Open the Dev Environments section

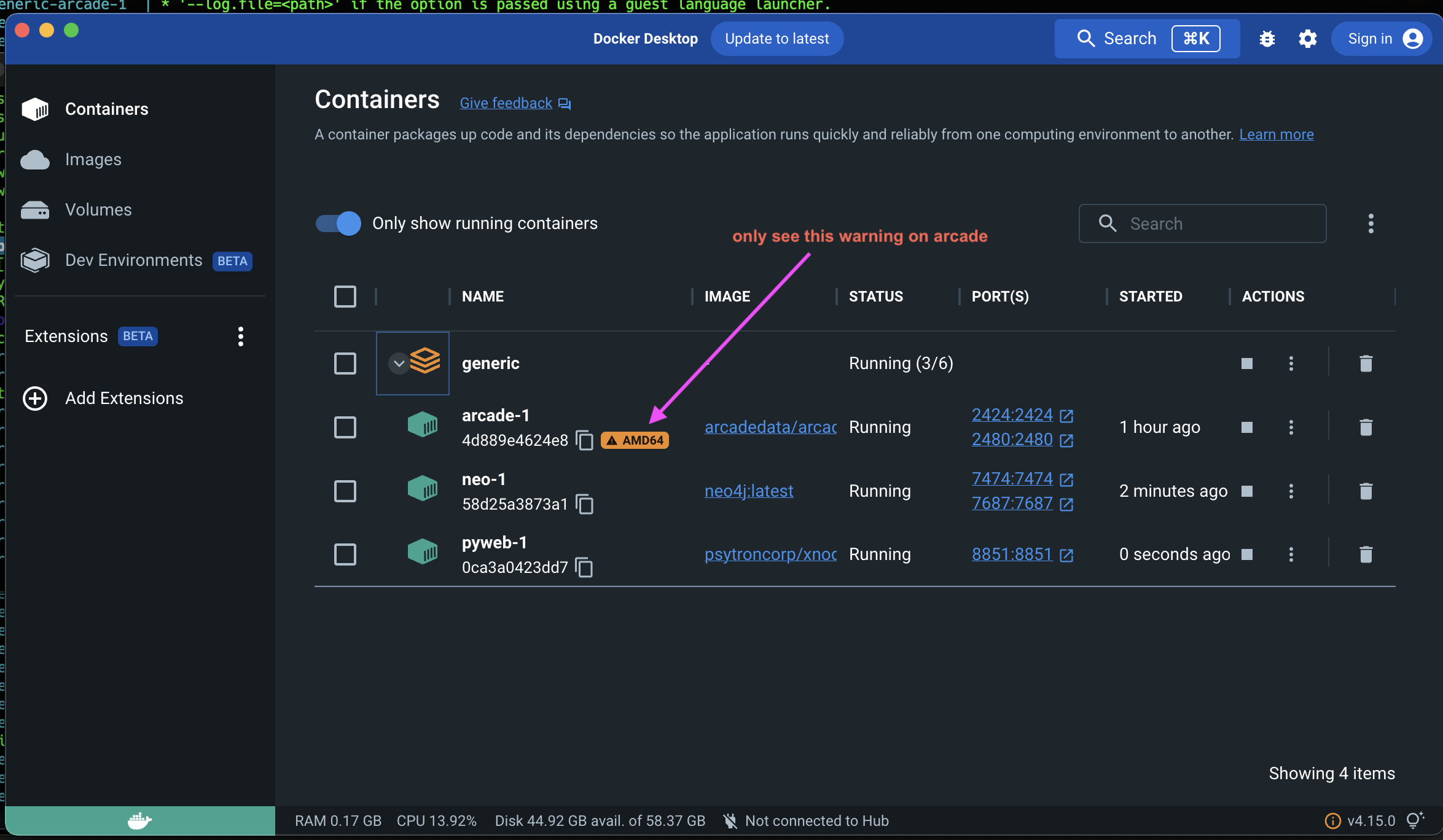(x=133, y=260)
